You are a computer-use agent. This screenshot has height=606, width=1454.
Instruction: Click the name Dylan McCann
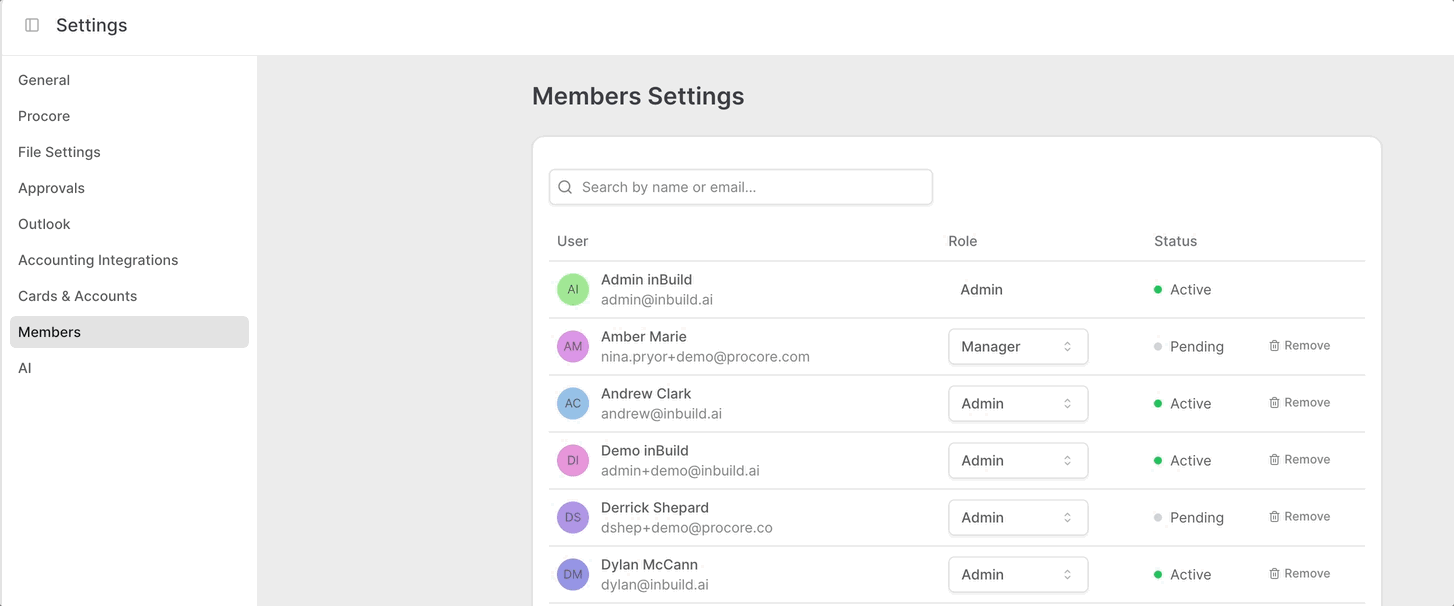pos(649,565)
